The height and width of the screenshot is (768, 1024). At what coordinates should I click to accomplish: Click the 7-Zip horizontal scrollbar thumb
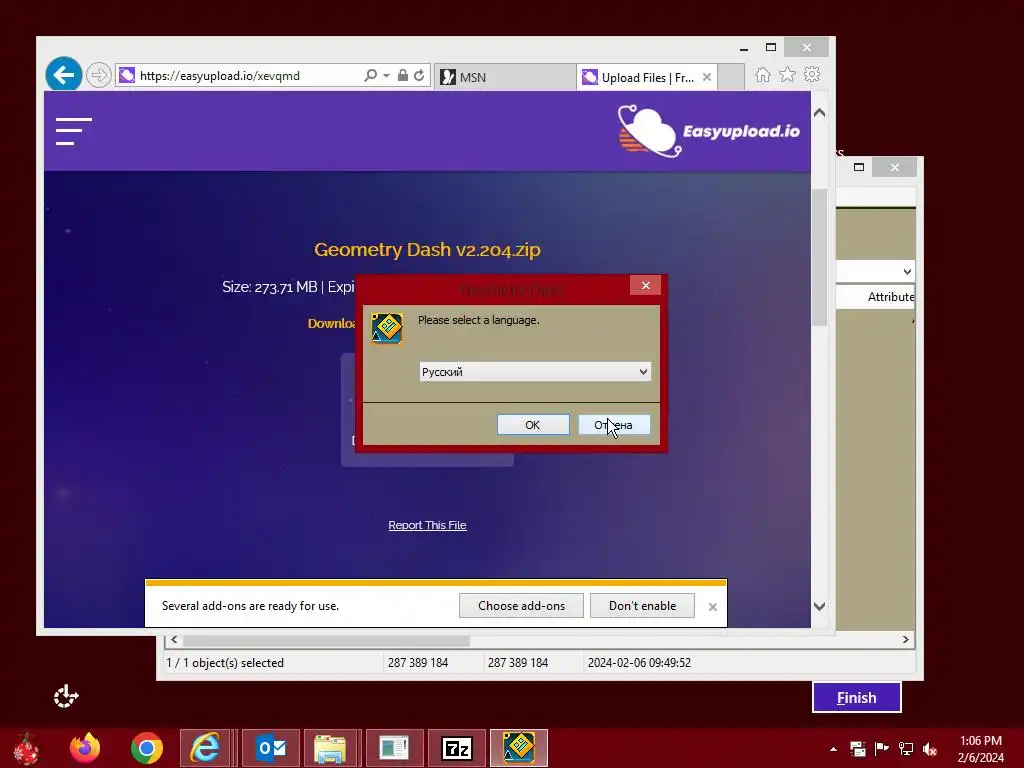coord(326,641)
